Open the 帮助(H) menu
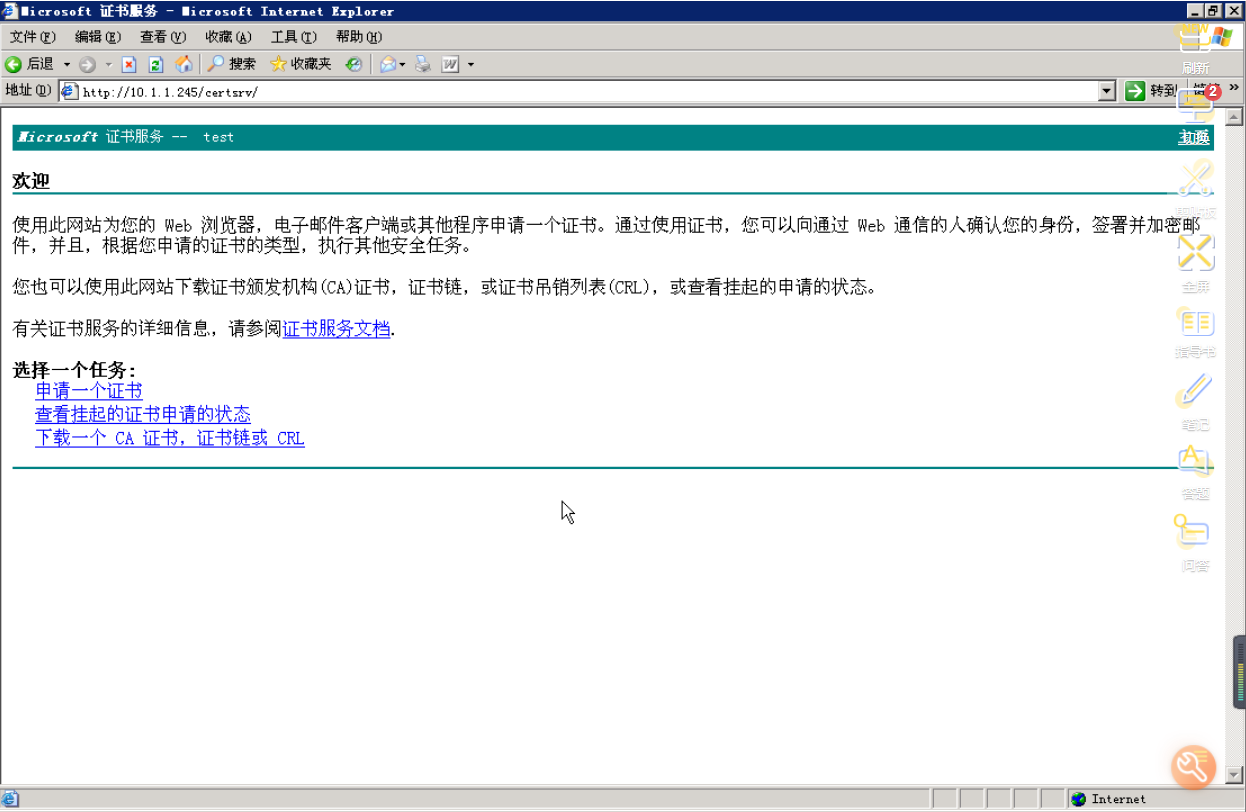 [x=359, y=37]
